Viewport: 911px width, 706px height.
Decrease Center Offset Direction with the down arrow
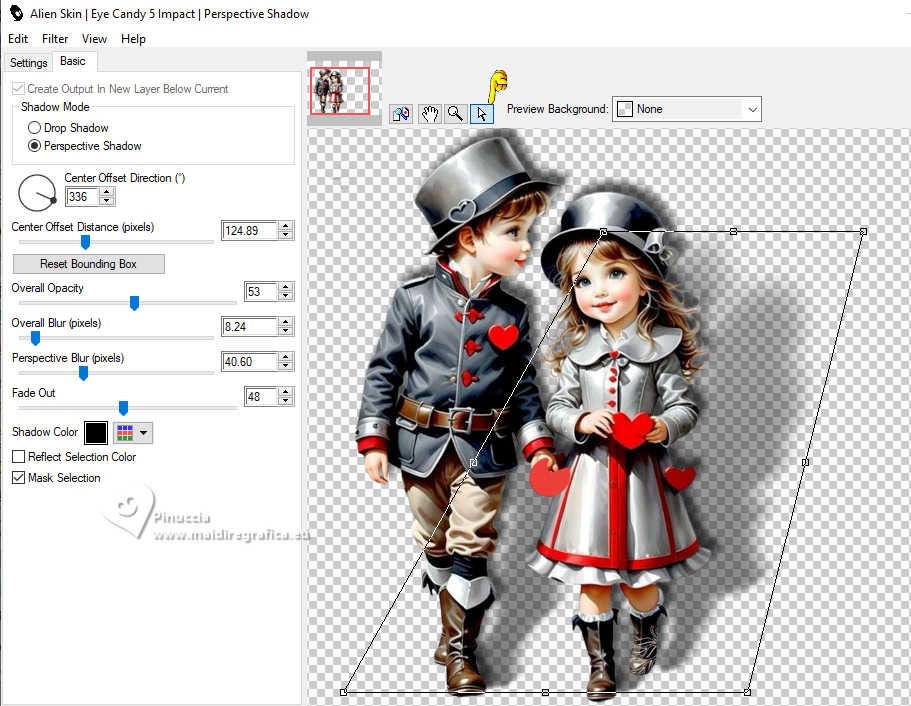click(x=107, y=201)
